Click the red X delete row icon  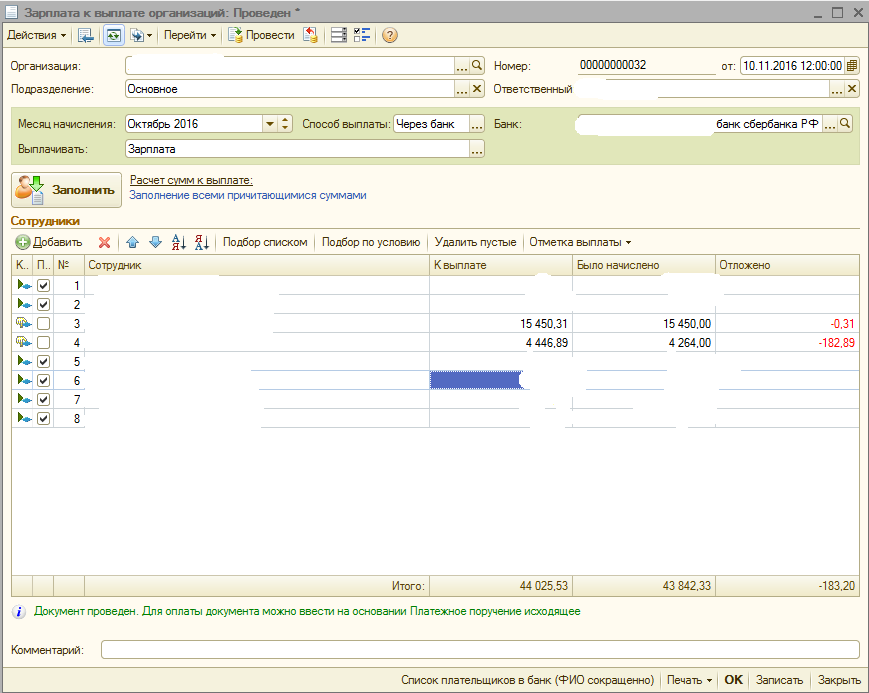point(104,242)
